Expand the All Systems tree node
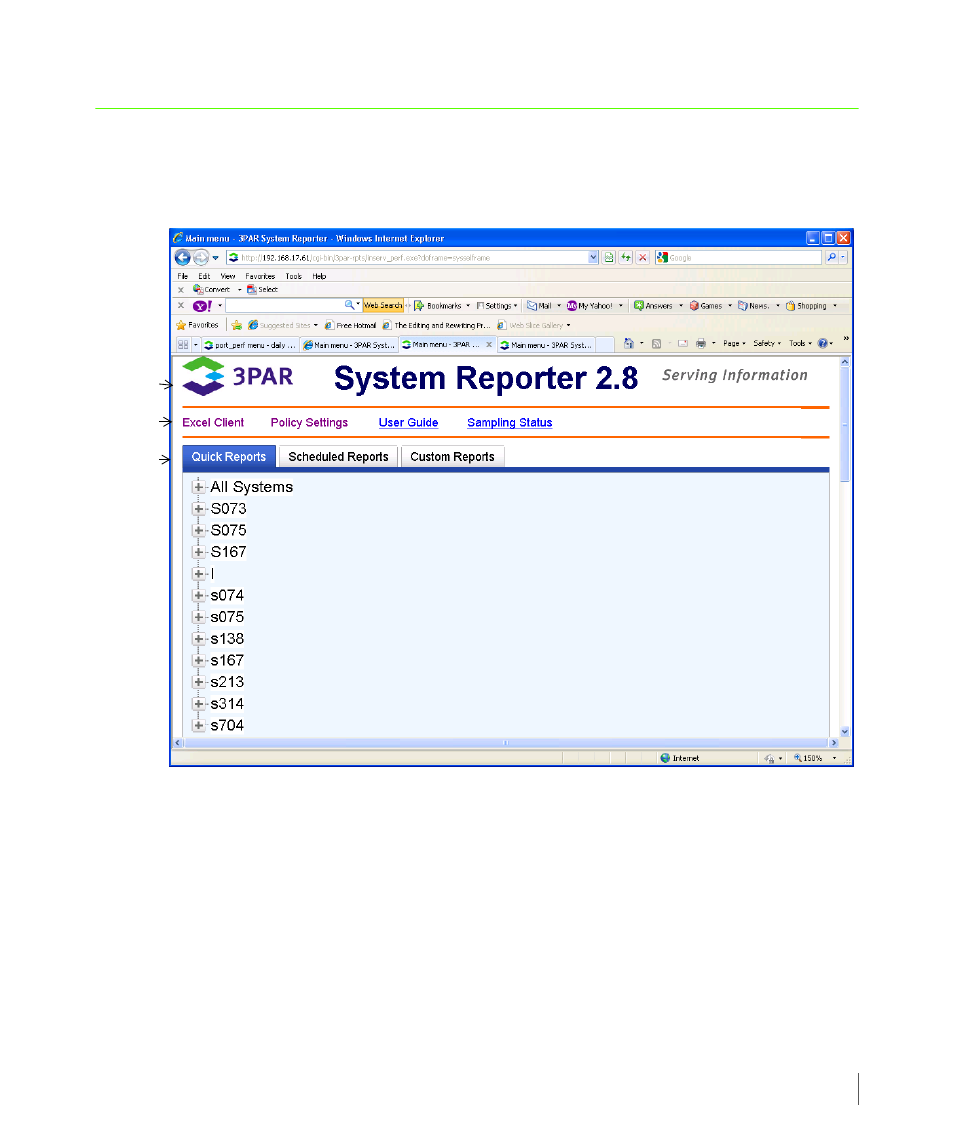The image size is (954, 1145). click(198, 486)
